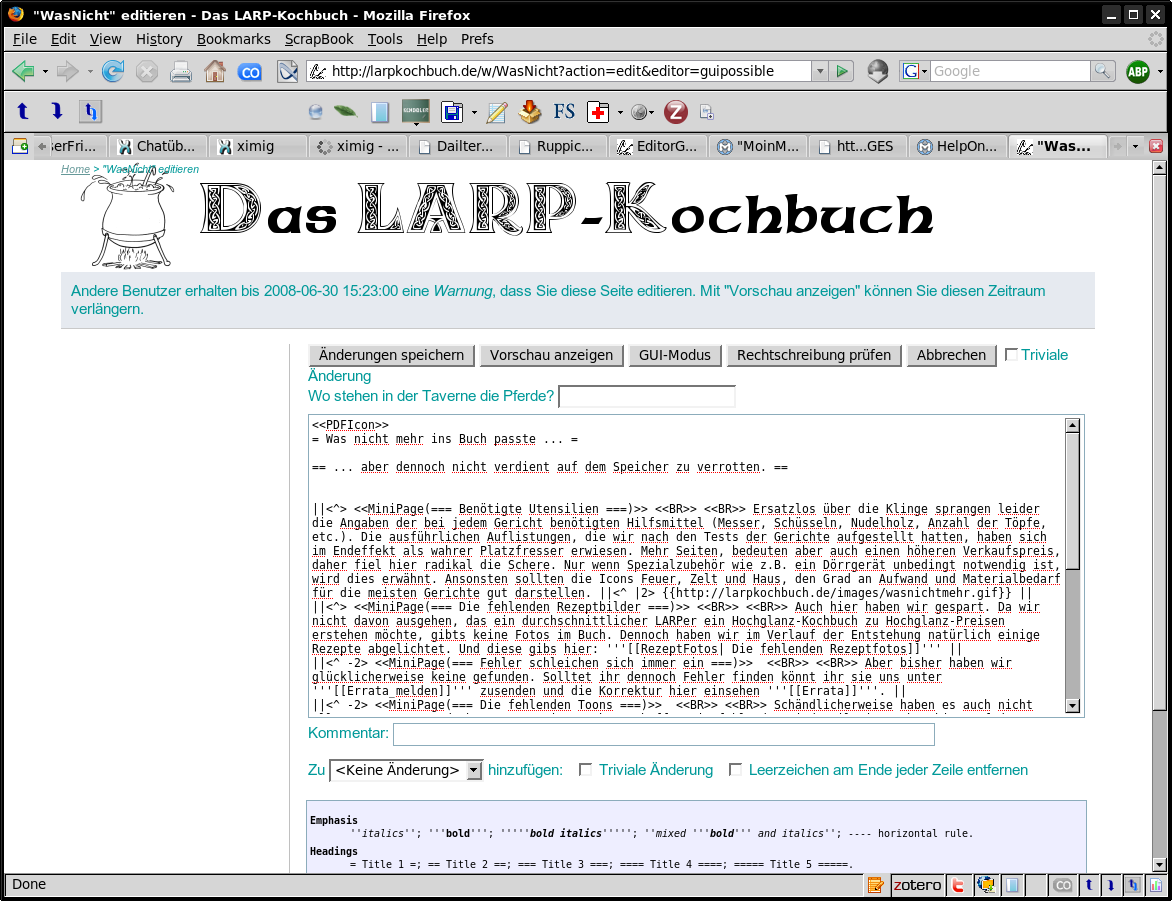Screen dimensions: 1172x901
Task: Toggle Triviale Änderung checkbox beside Abbrechen
Action: pos(1011,355)
